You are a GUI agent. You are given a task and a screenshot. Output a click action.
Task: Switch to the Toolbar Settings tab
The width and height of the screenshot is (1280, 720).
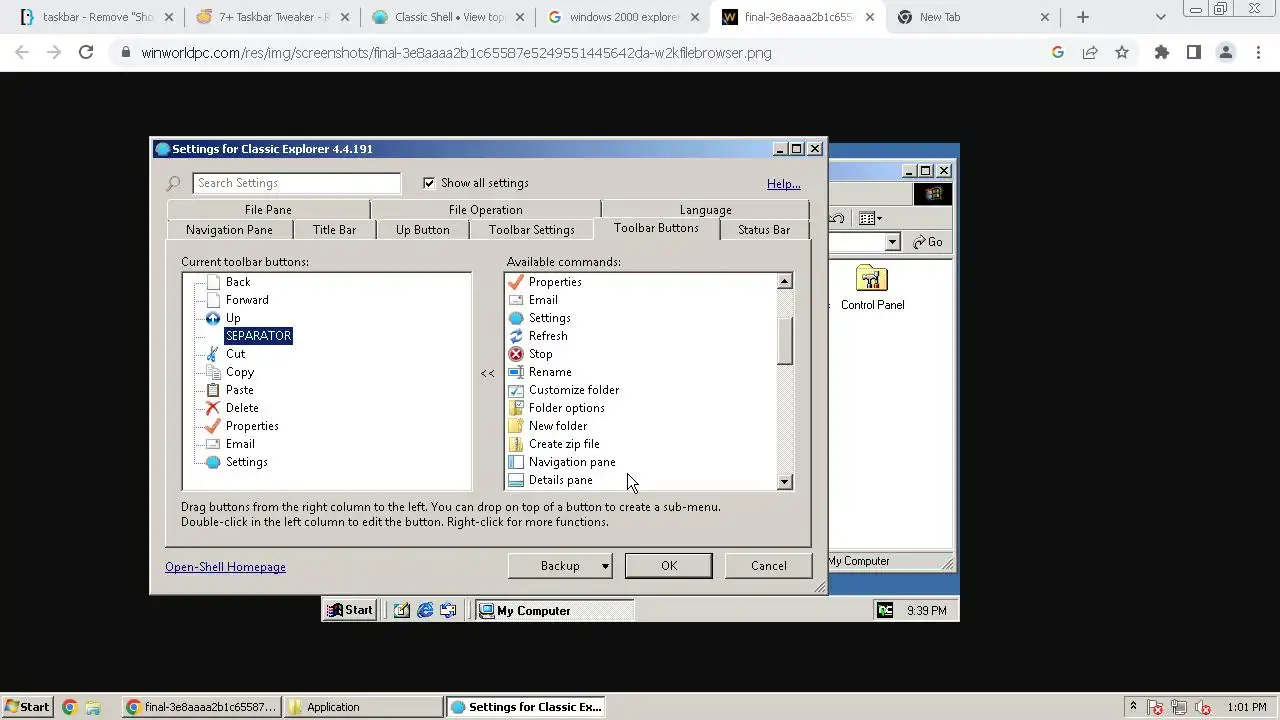coord(531,230)
